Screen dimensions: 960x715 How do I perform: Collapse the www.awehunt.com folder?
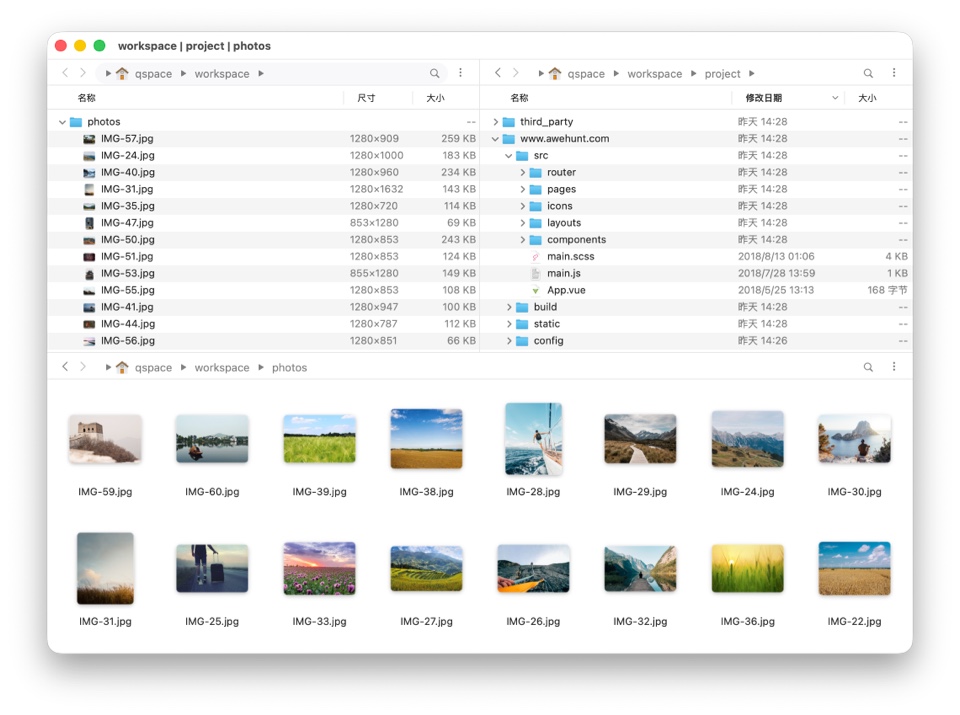click(x=496, y=139)
